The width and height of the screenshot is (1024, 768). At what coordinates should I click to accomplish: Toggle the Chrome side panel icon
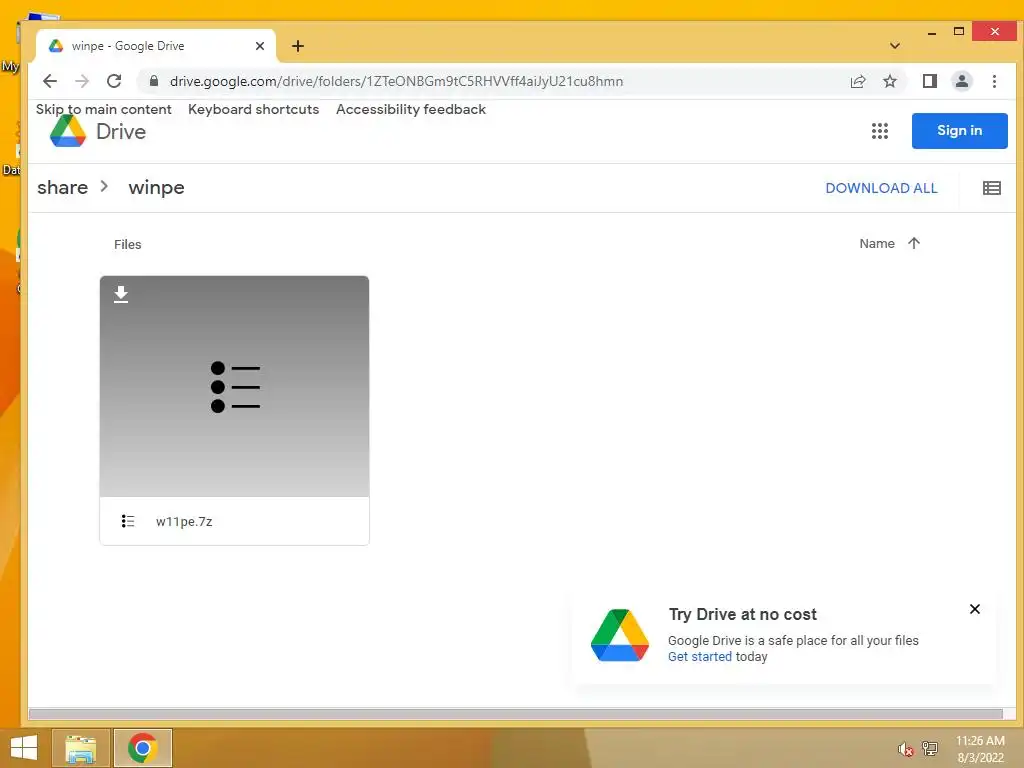coord(929,81)
